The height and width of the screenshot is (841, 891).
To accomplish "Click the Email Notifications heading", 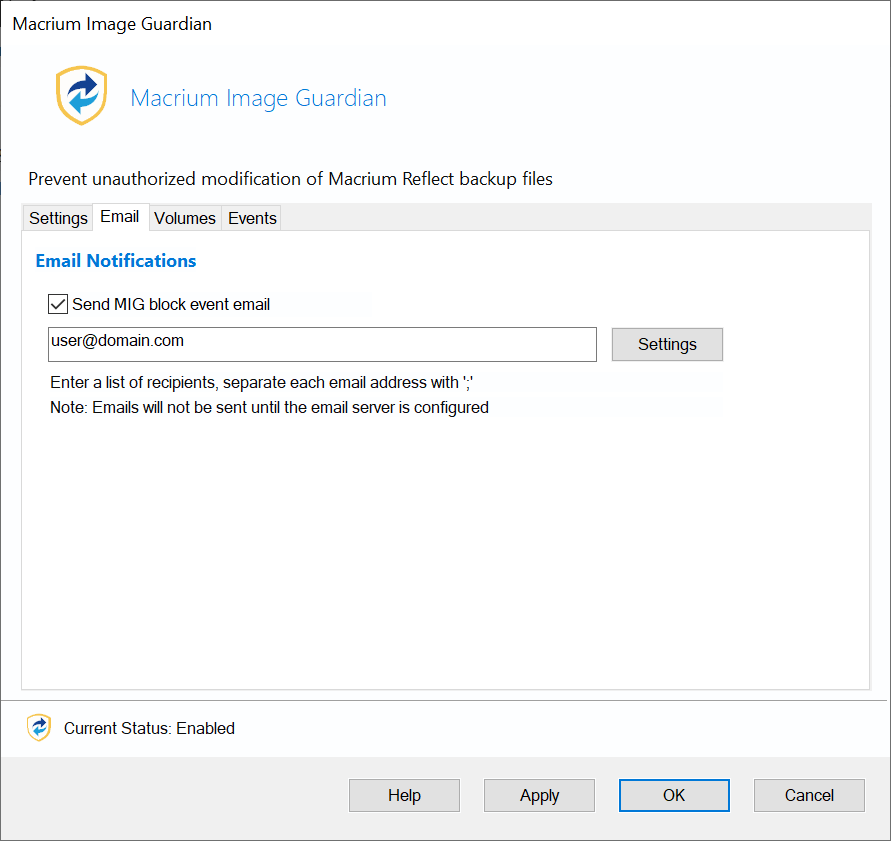I will pos(115,261).
